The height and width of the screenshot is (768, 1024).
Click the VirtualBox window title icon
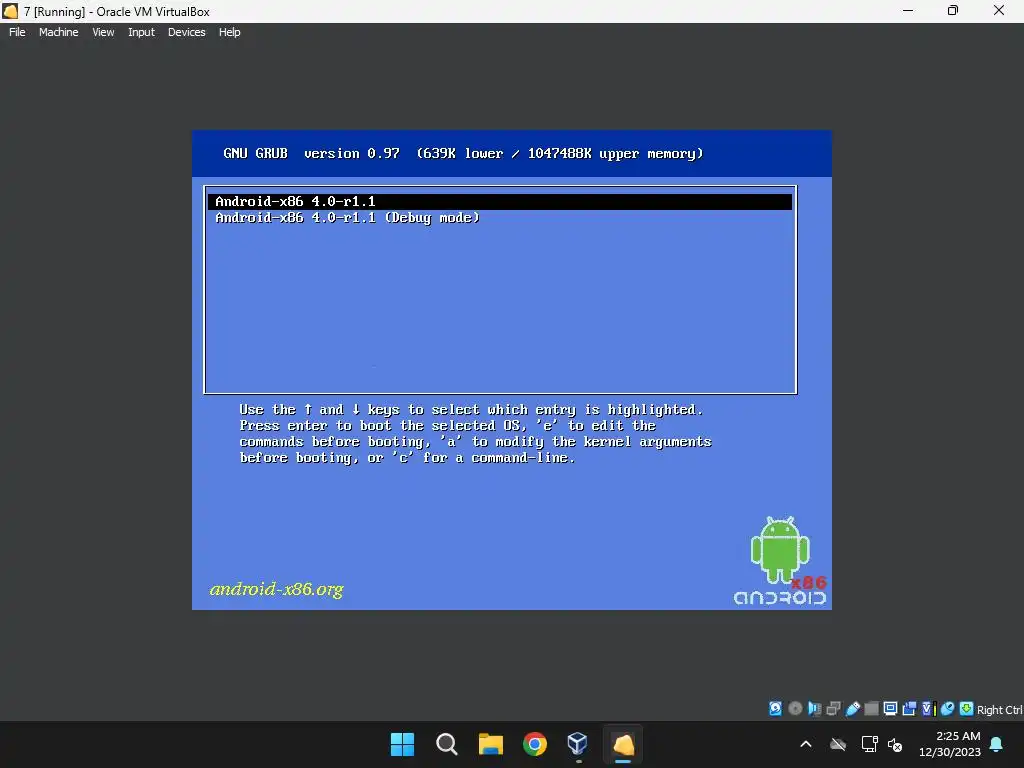tap(10, 11)
